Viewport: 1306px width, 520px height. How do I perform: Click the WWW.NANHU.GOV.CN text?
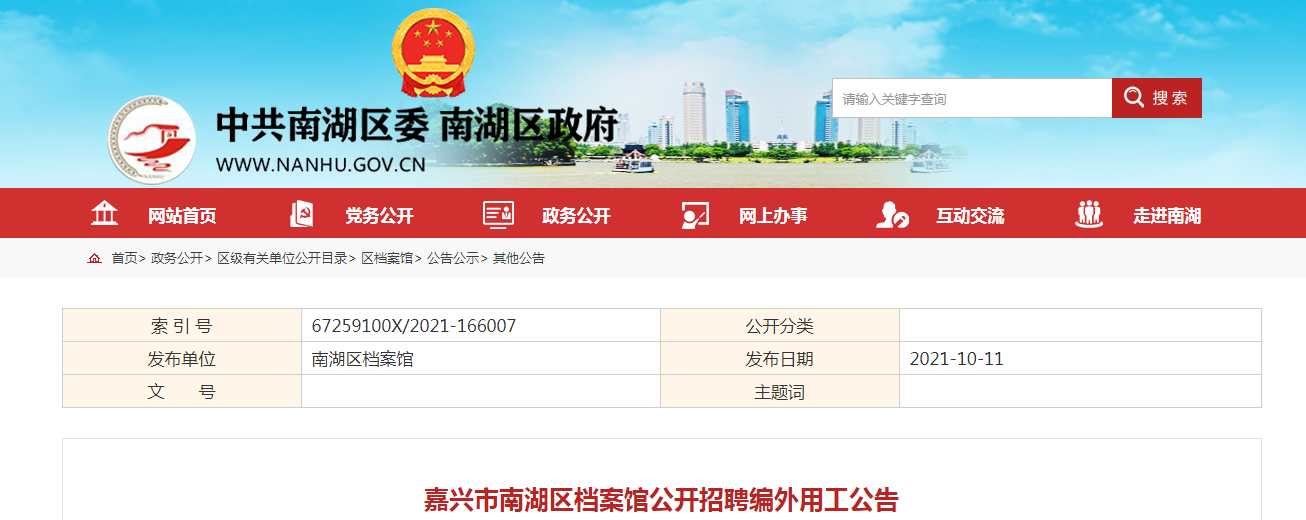pos(321,165)
